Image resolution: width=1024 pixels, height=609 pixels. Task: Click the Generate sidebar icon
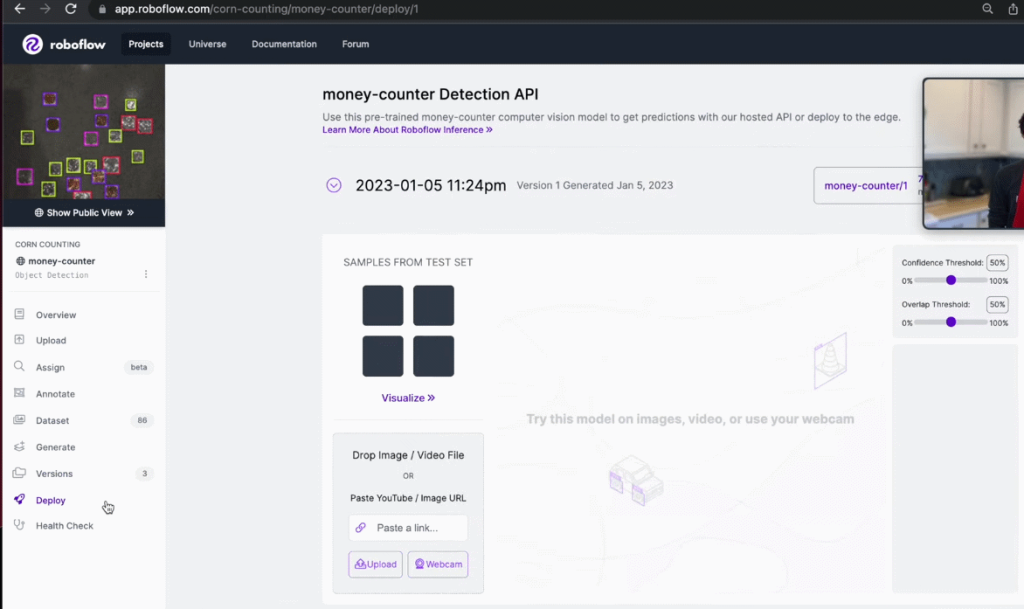pyautogui.click(x=20, y=446)
